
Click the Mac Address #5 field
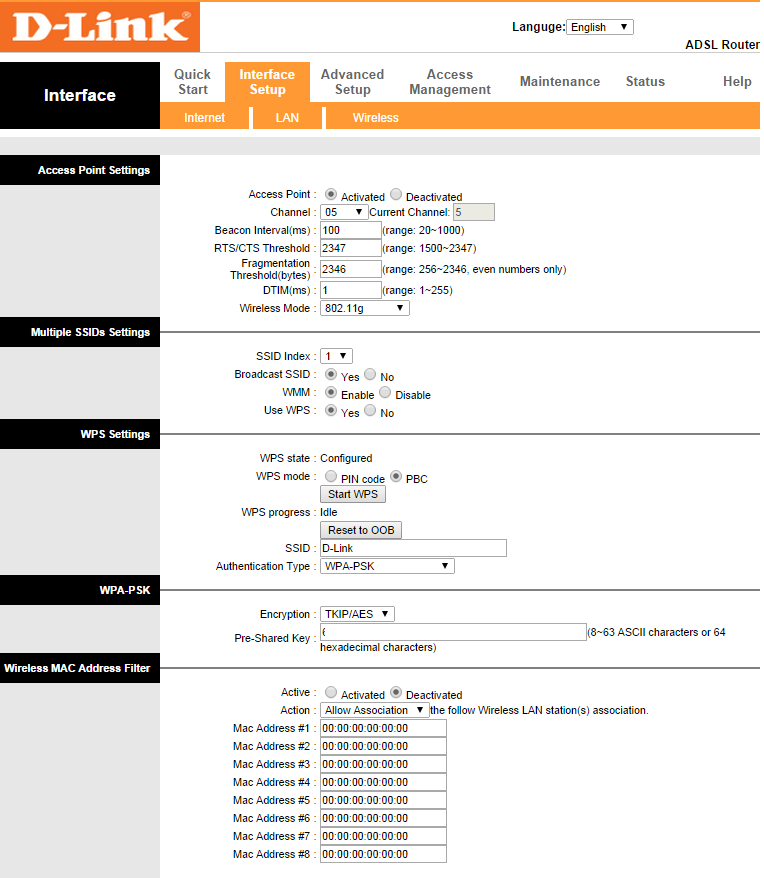(x=383, y=800)
